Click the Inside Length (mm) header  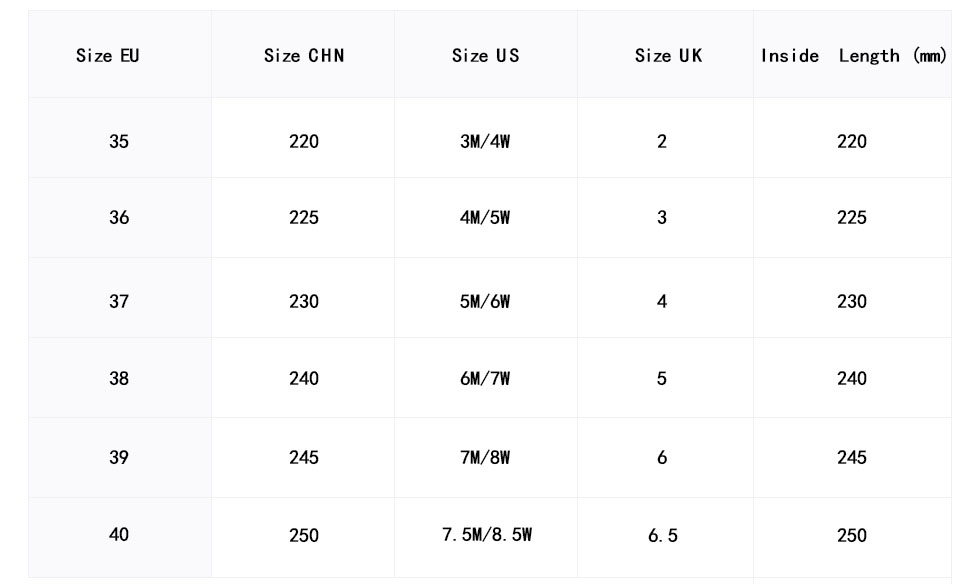point(853,56)
